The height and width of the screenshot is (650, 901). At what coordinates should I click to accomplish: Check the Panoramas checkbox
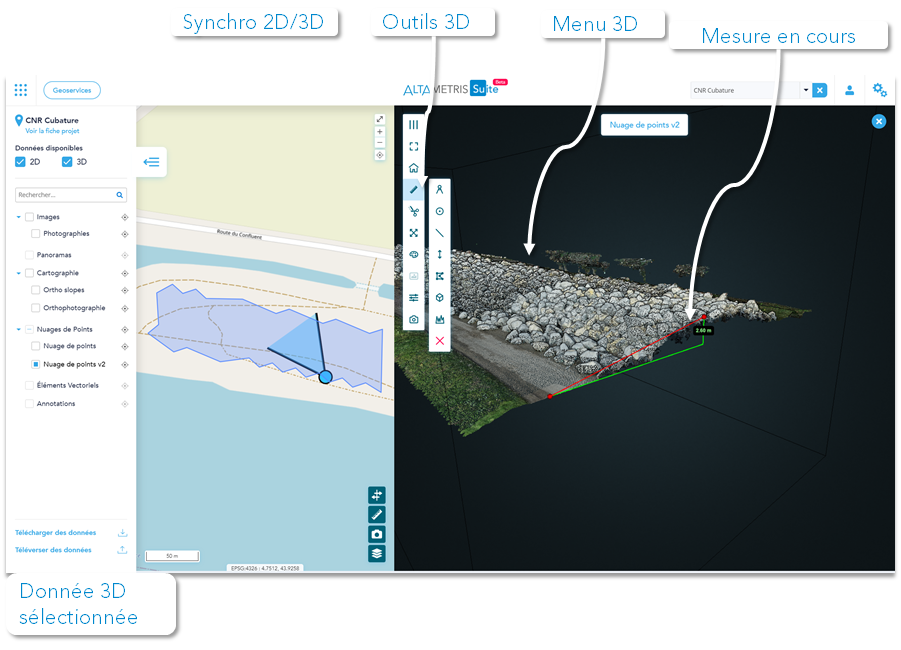click(x=29, y=255)
